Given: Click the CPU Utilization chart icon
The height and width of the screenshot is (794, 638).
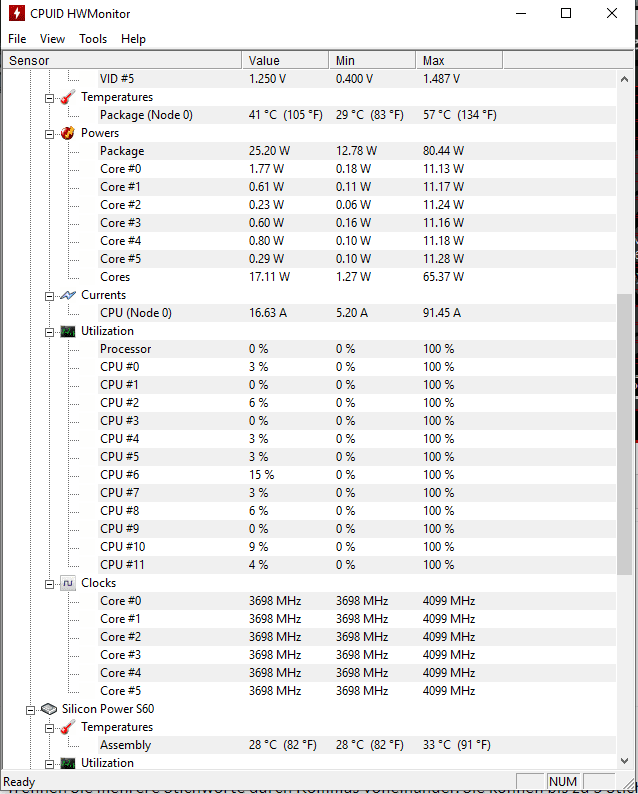Looking at the screenshot, I should (x=68, y=331).
